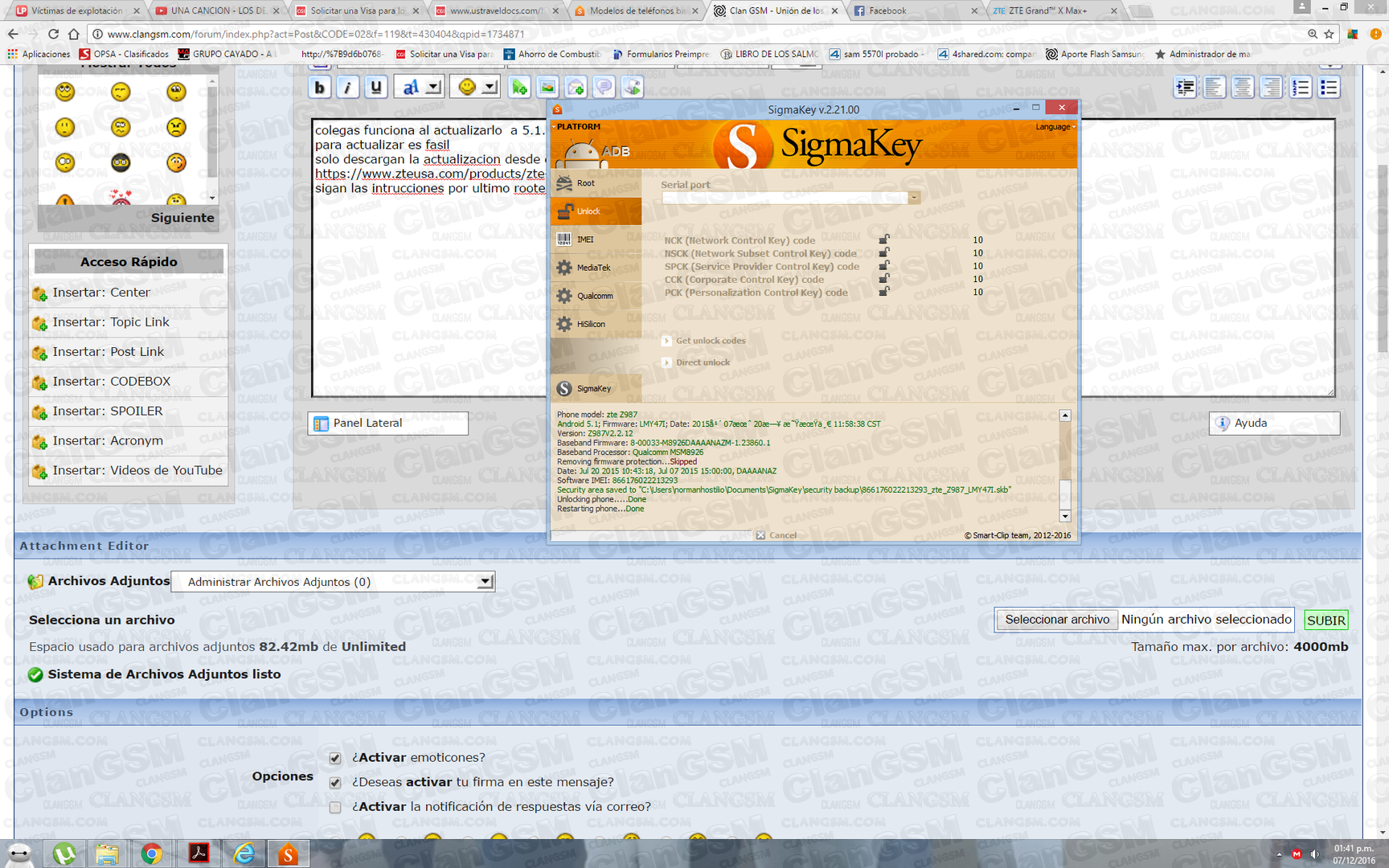Open the IMEI section in SigmaKey
The width and height of the screenshot is (1389, 868).
596,240
